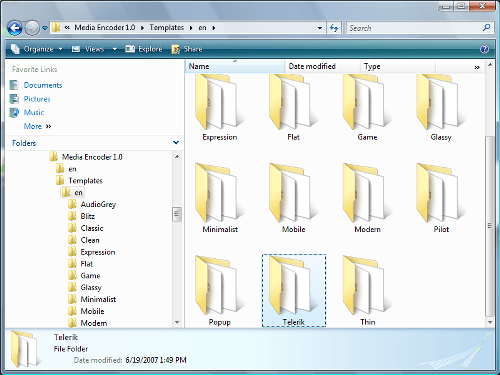The image size is (500, 375).
Task: Show more columns chevron
Action: [x=477, y=67]
